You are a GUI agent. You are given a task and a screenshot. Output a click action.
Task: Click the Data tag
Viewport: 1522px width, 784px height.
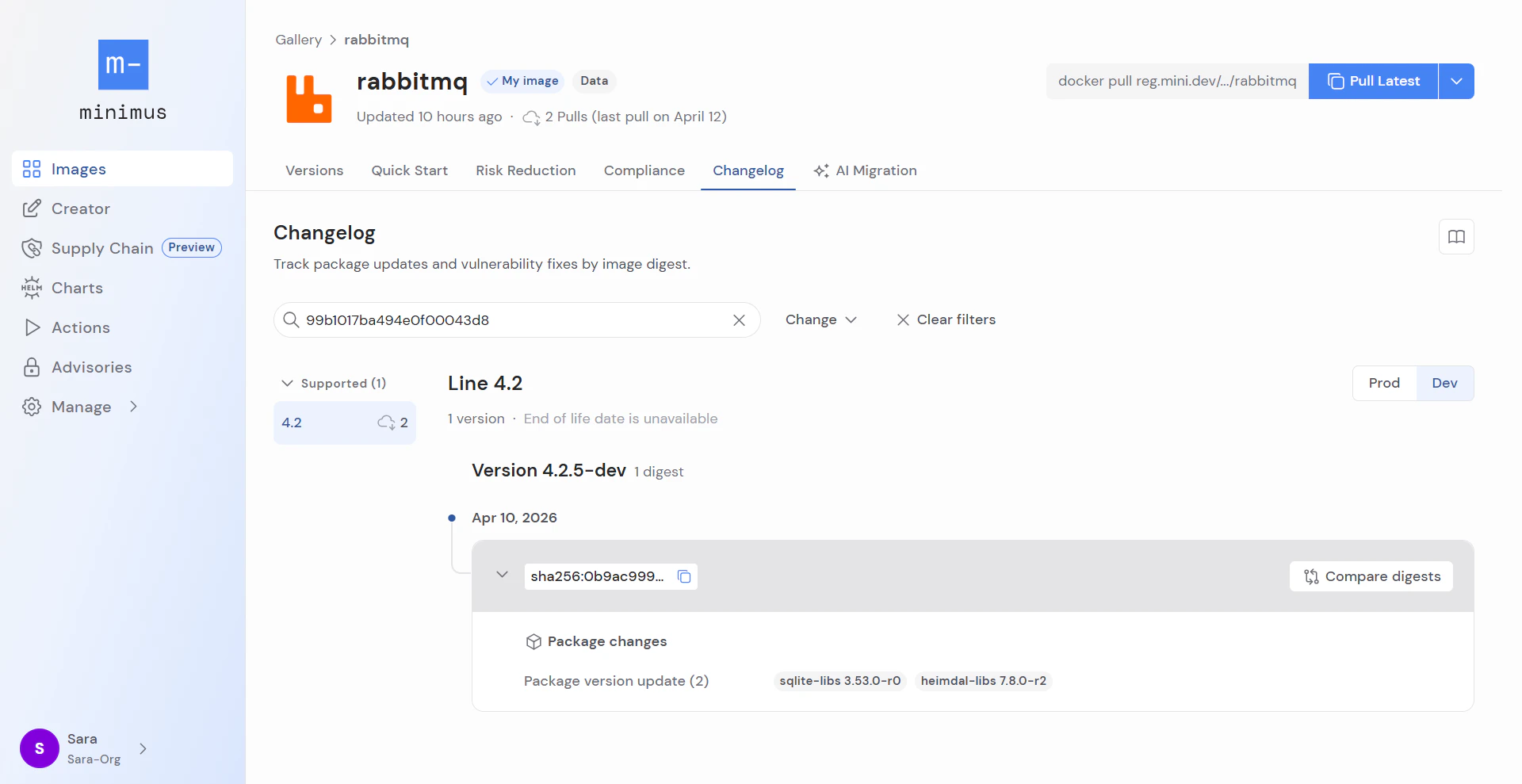[594, 81]
